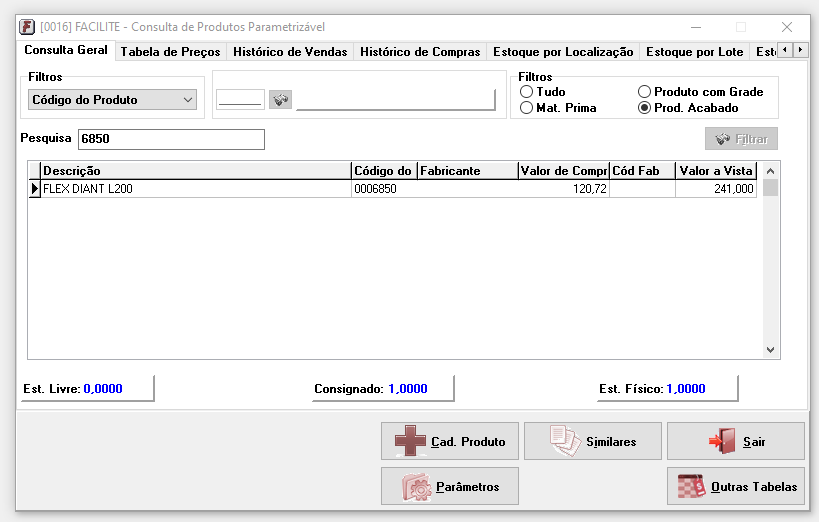Screen dimensions: 819x522
Task: Click the Est. Físico 1,0000 value
Action: click(686, 389)
